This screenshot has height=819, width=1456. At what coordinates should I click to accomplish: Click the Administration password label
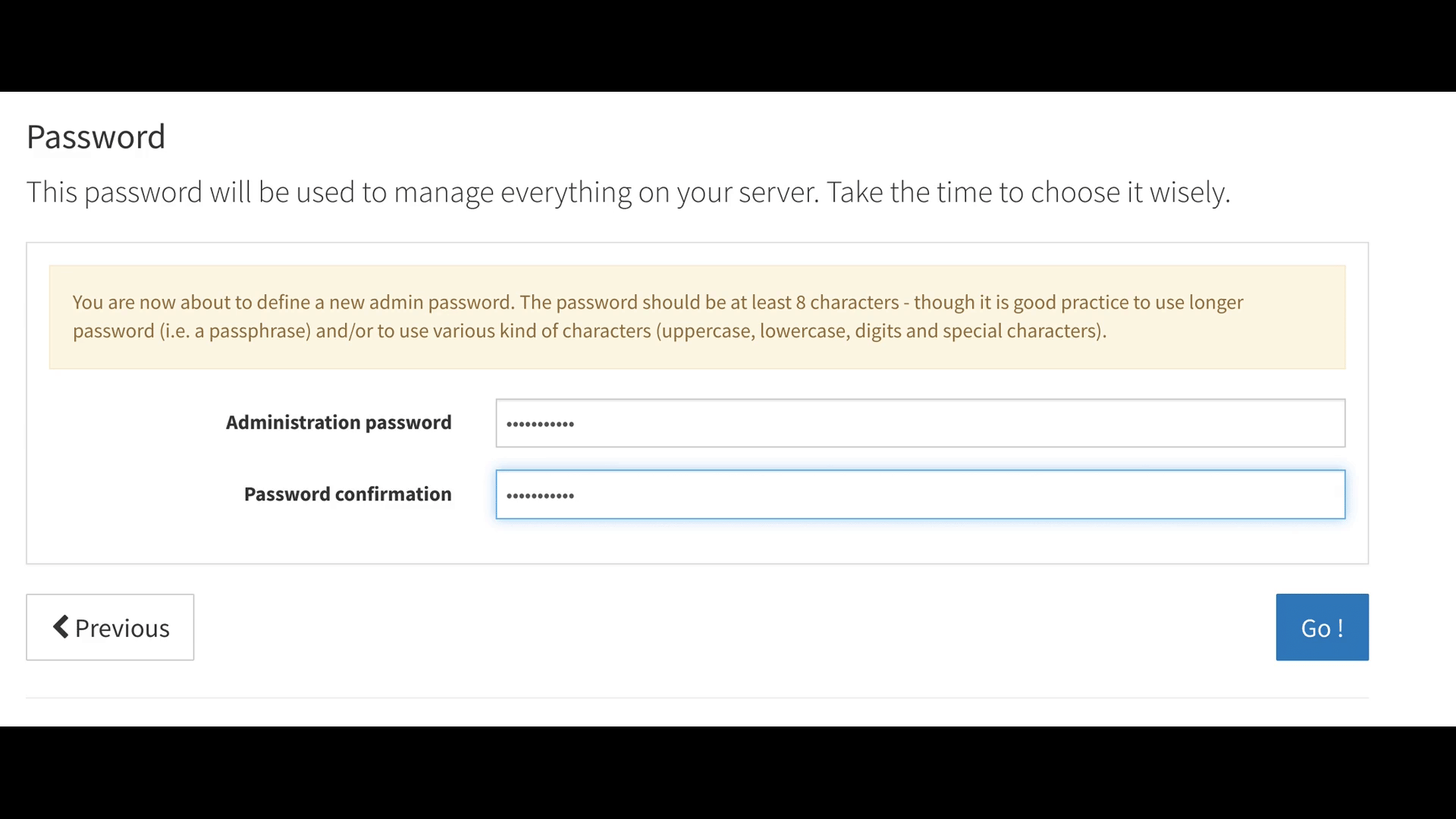coord(338,422)
